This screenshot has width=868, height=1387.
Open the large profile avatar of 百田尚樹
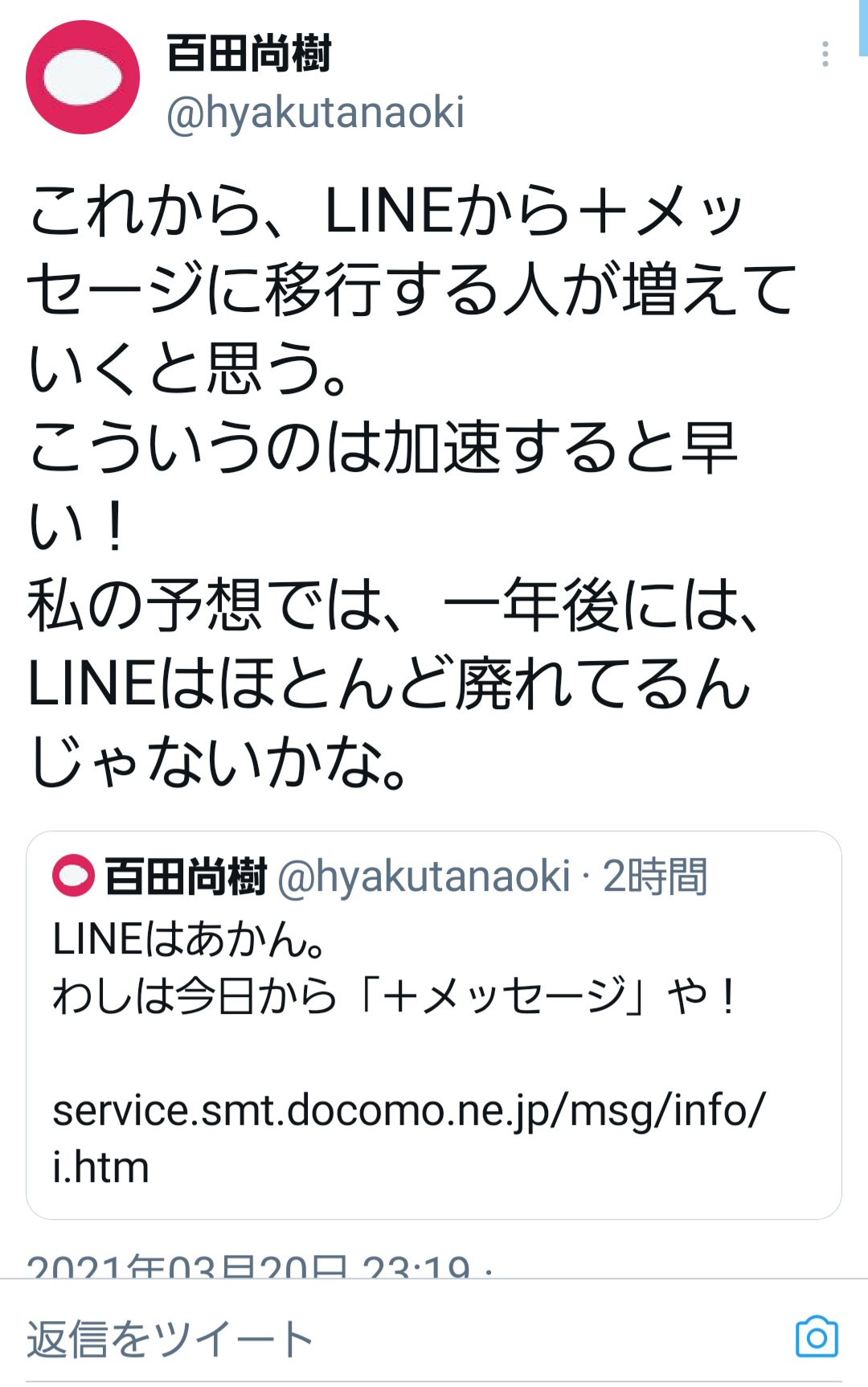tap(83, 78)
